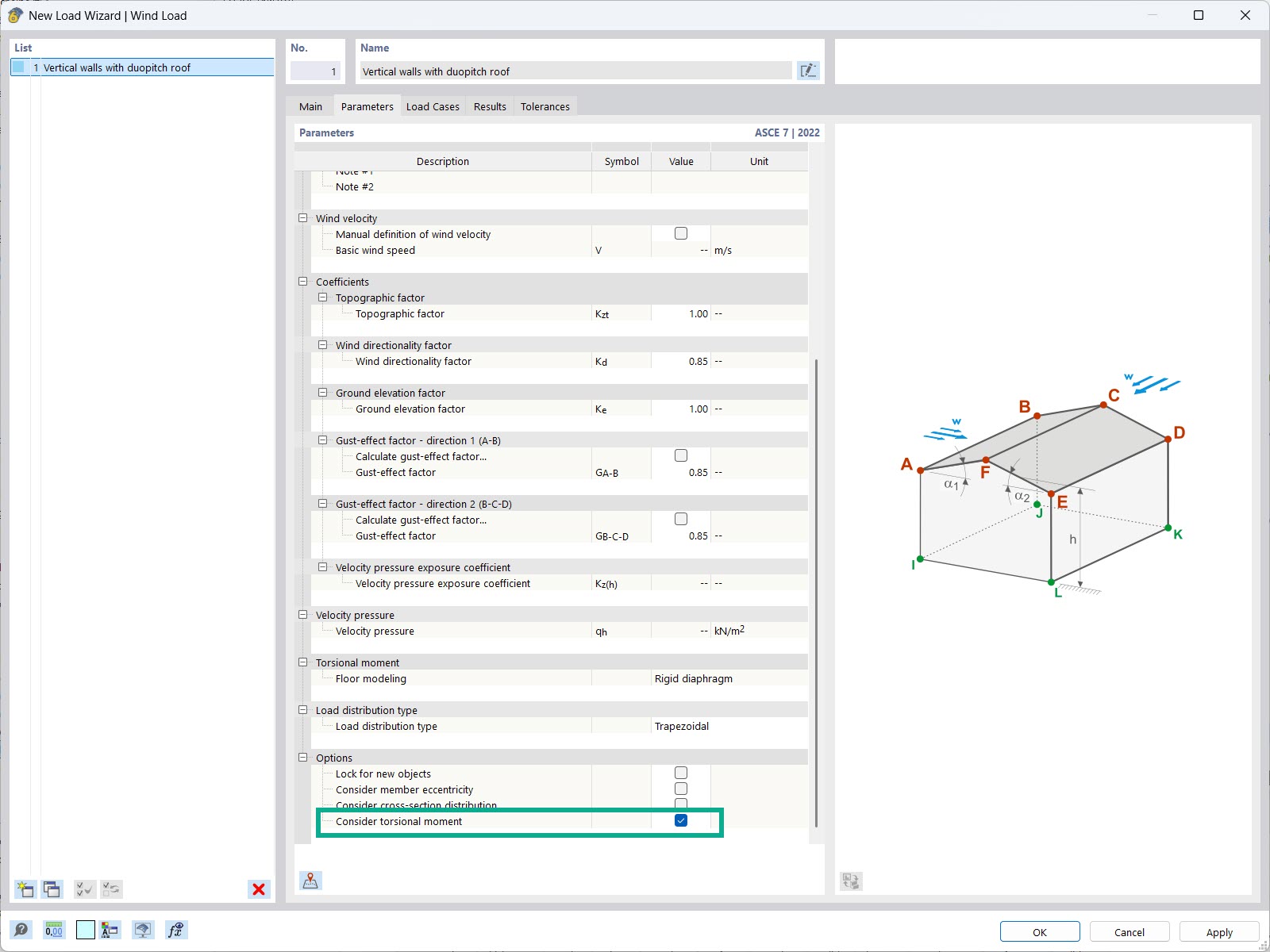This screenshot has width=1270, height=952.
Task: Check Manual definition of wind velocity
Action: (680, 232)
